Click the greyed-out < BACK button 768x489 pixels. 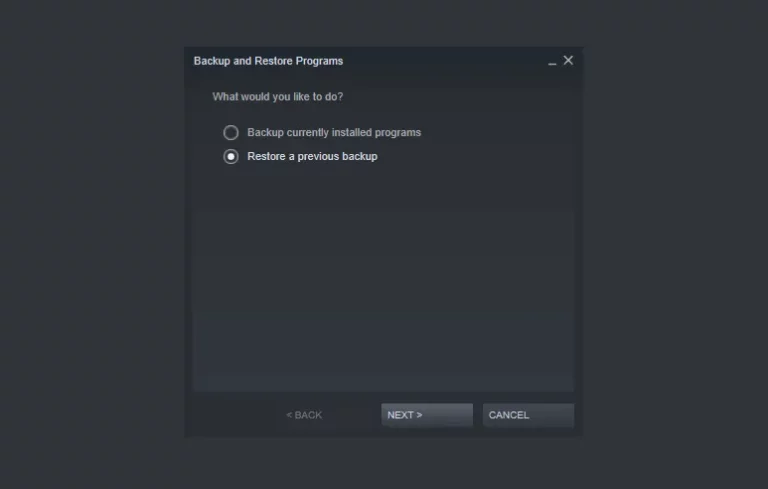point(304,415)
